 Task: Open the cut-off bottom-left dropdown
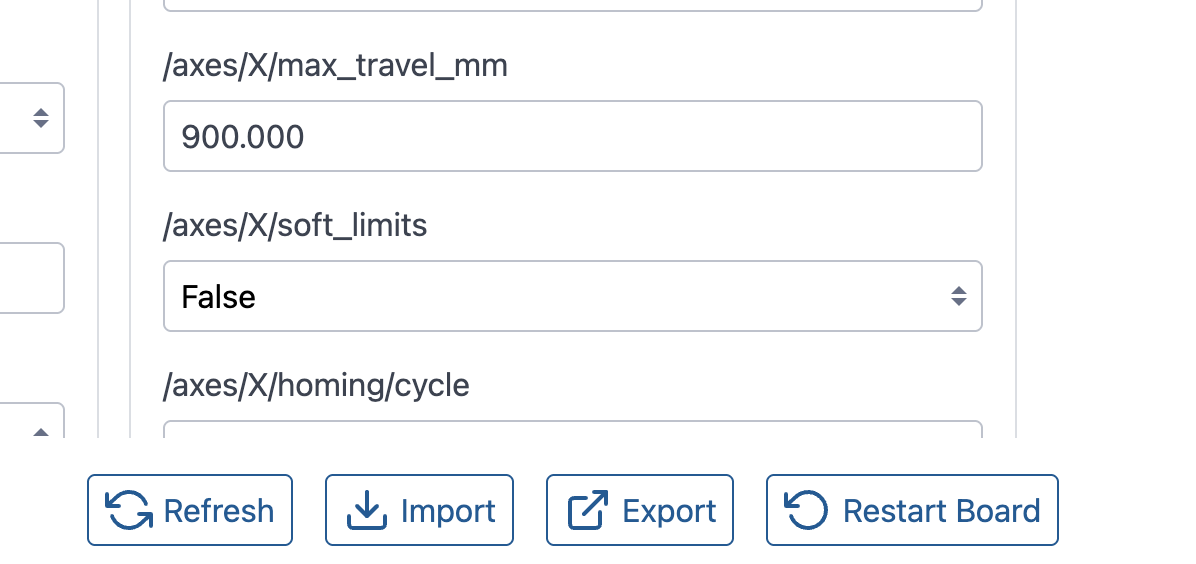click(30, 424)
